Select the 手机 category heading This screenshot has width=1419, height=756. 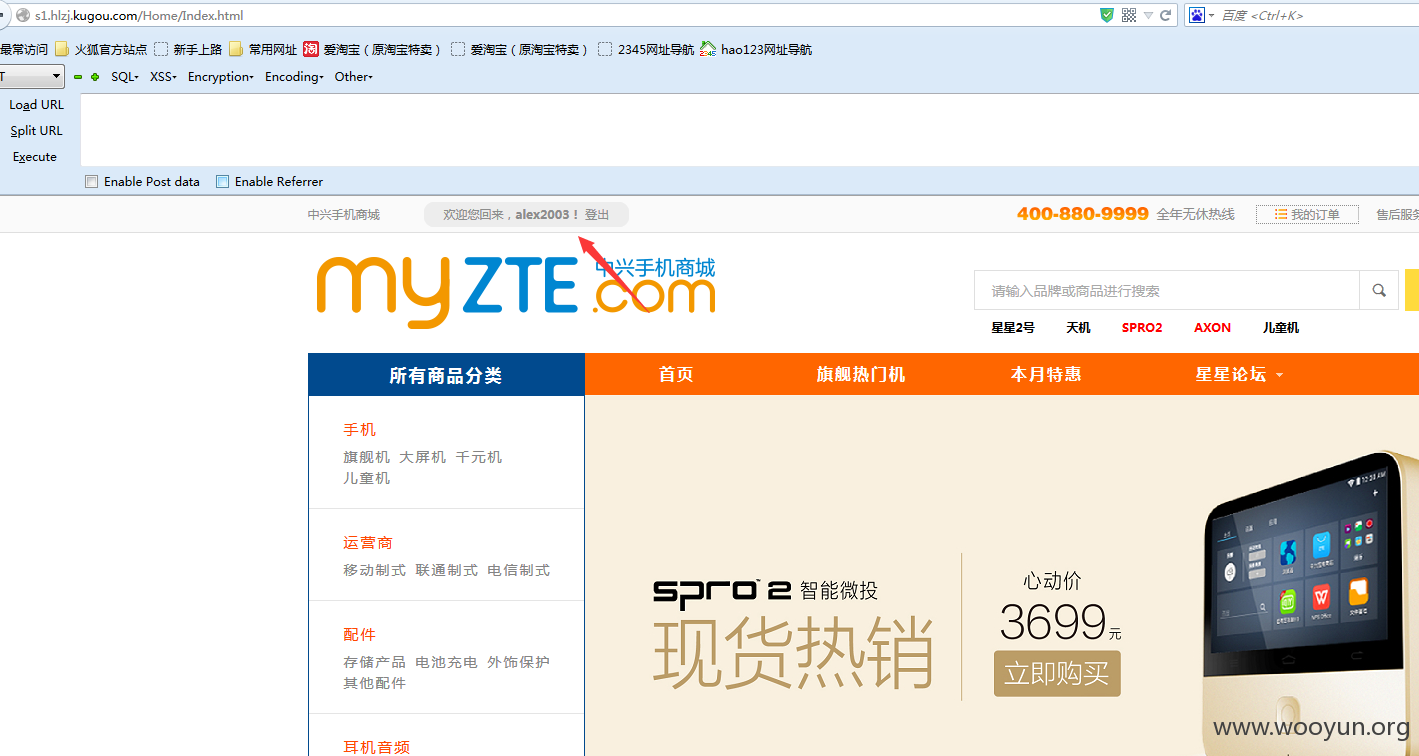359,430
